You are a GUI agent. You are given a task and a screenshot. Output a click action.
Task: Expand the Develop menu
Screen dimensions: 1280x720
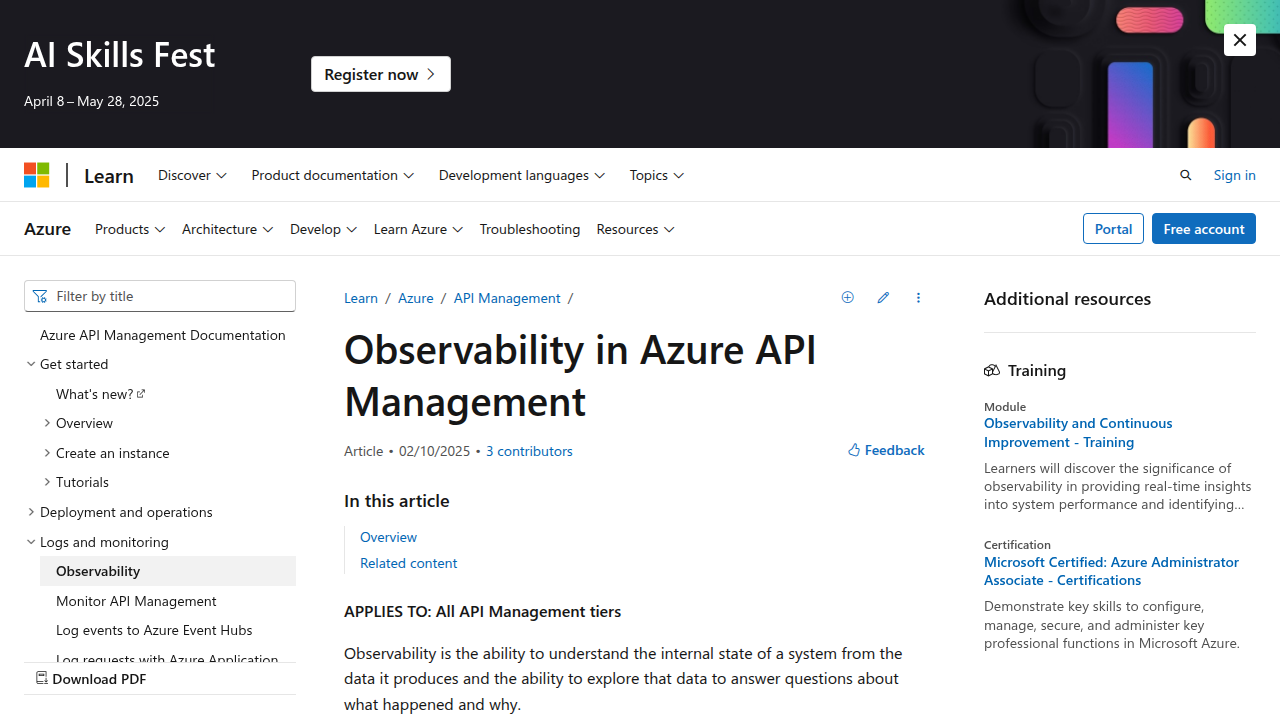tap(323, 229)
